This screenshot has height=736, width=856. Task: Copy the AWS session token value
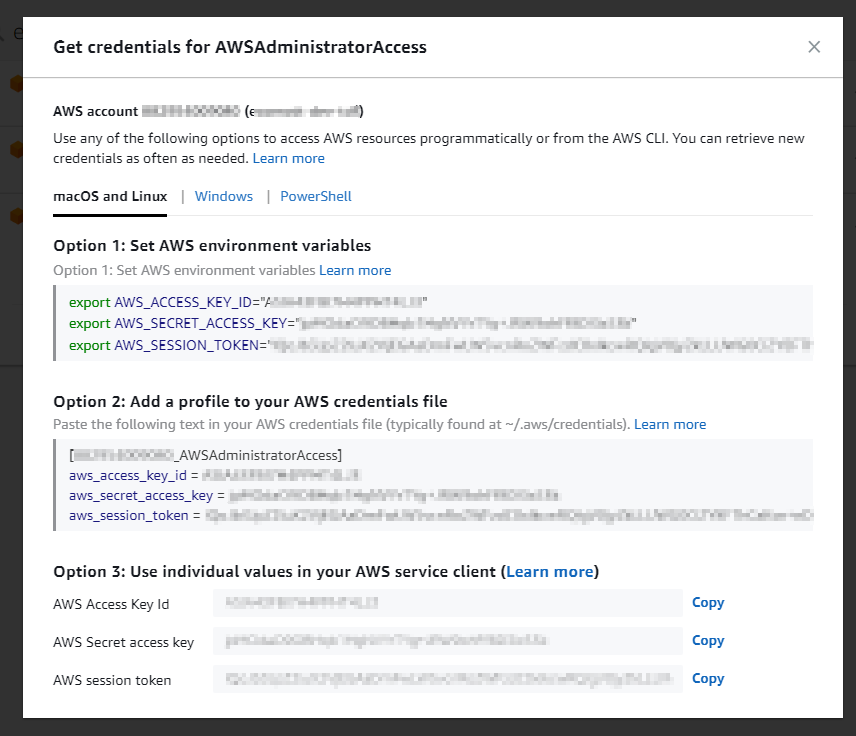click(x=708, y=679)
